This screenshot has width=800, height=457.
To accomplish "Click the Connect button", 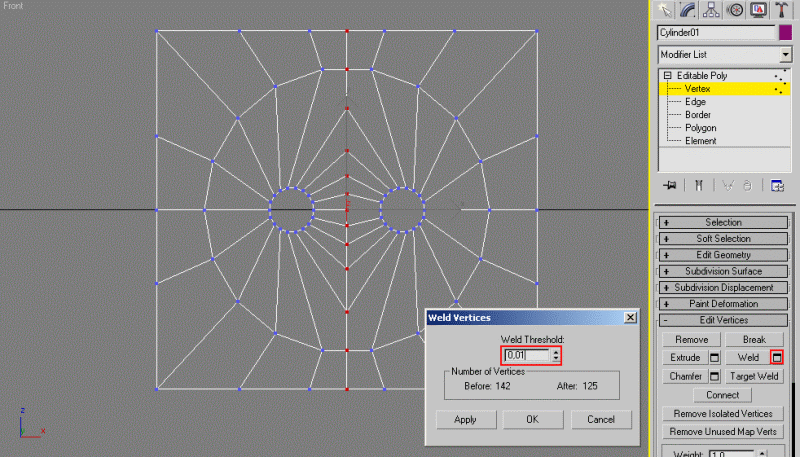I will pos(722,395).
